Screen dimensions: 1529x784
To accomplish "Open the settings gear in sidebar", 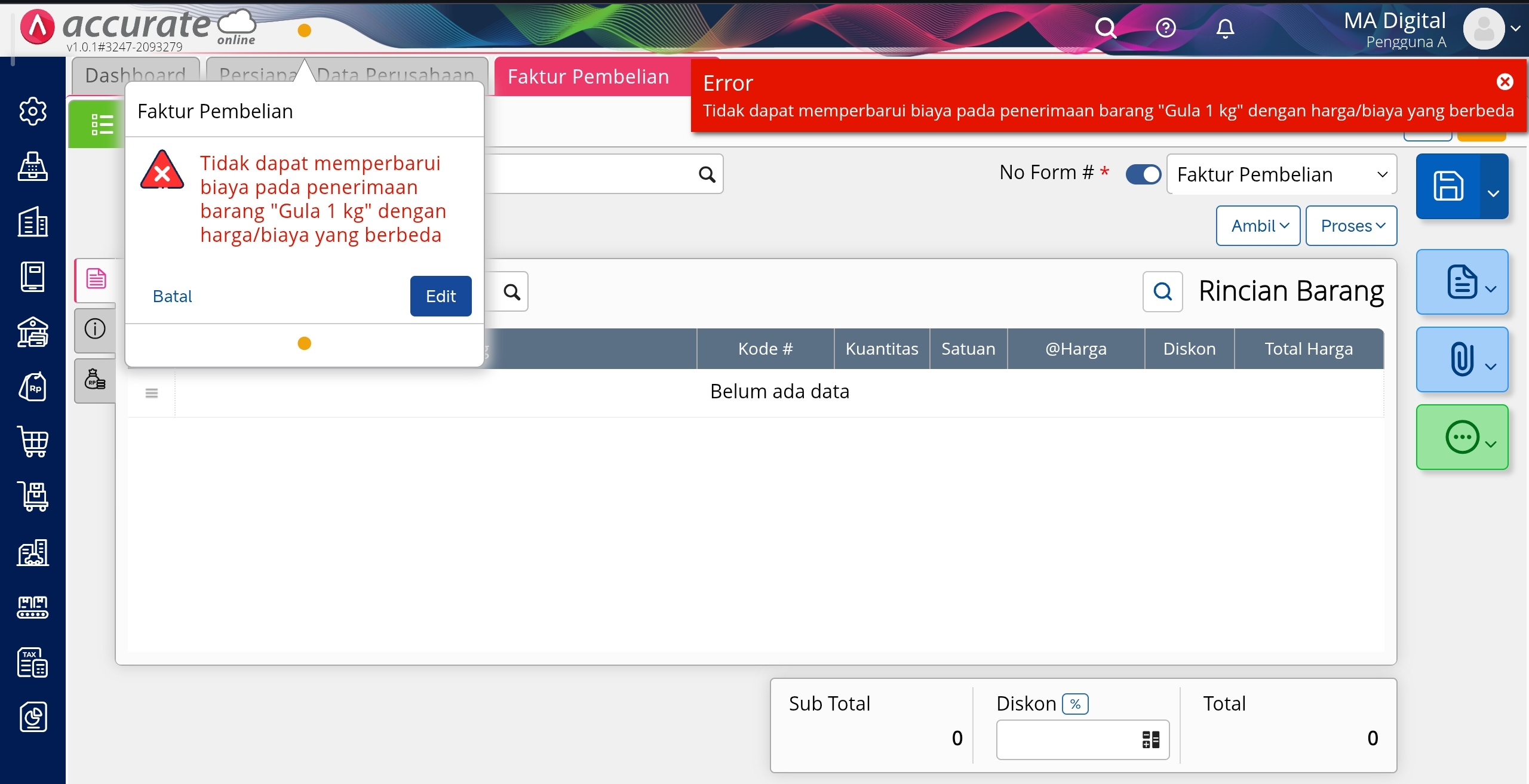I will [33, 111].
